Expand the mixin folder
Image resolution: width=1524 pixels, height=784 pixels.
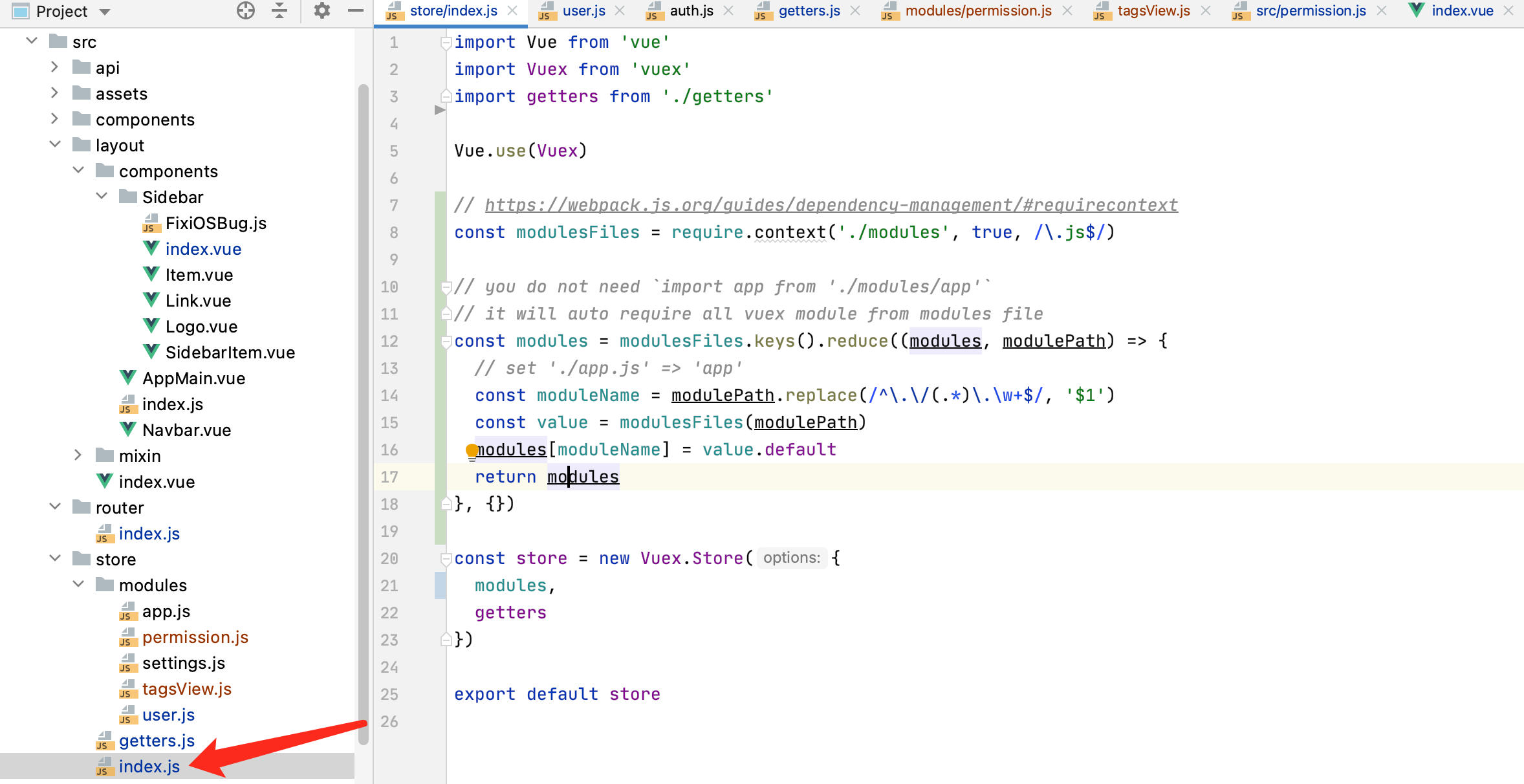pos(78,455)
